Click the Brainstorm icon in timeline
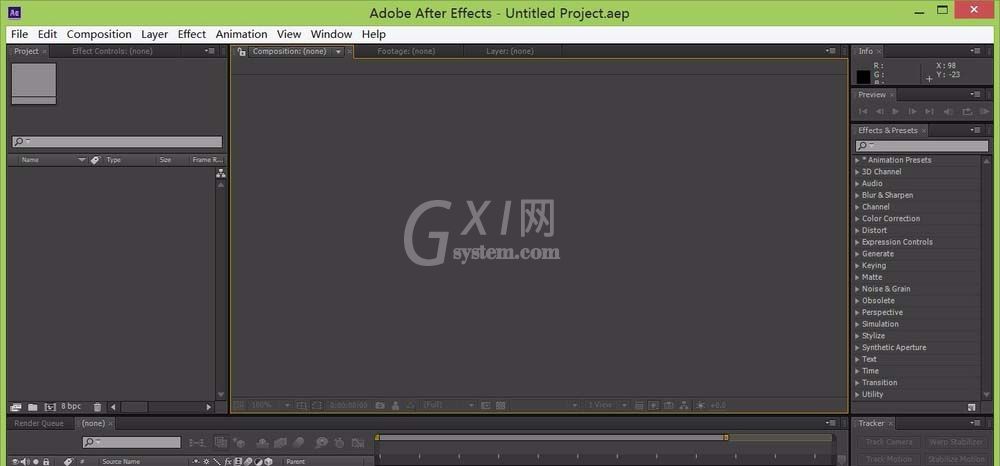 click(x=321, y=442)
